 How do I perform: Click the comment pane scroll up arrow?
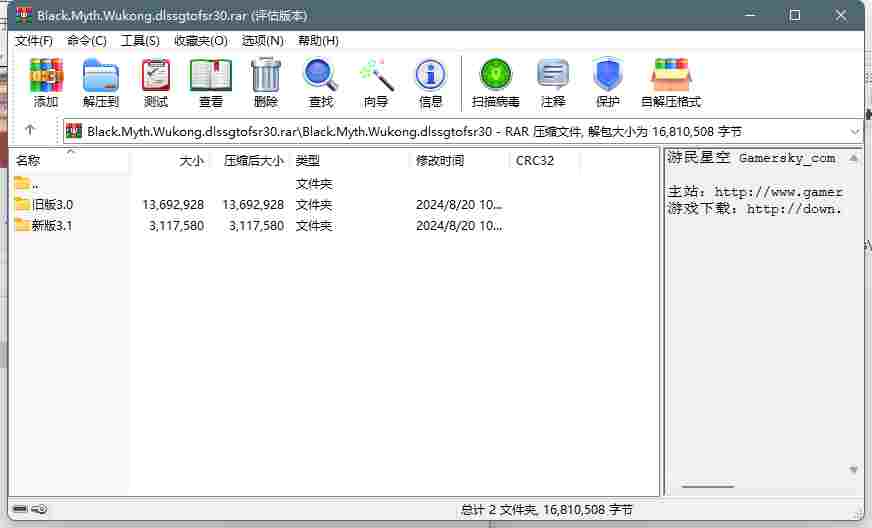(x=853, y=159)
